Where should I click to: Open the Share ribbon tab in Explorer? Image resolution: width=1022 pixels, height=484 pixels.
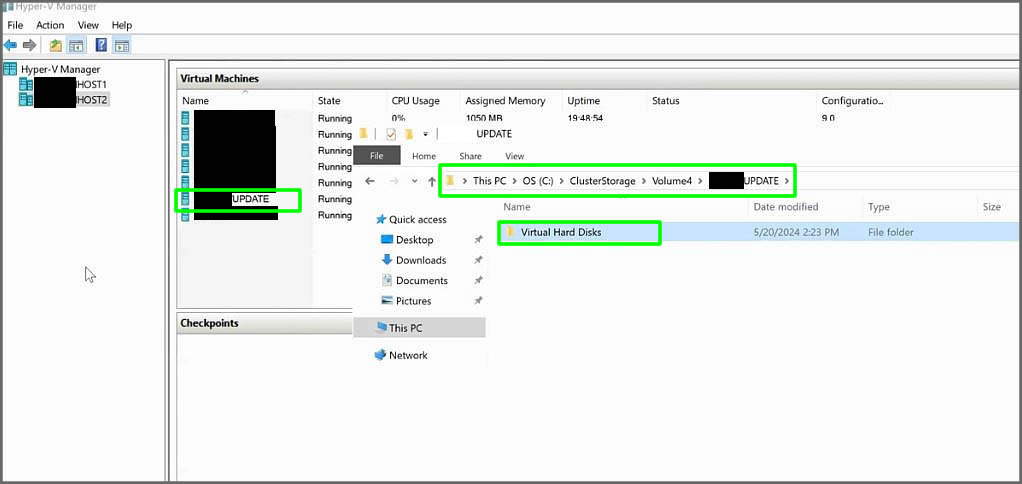coord(471,156)
